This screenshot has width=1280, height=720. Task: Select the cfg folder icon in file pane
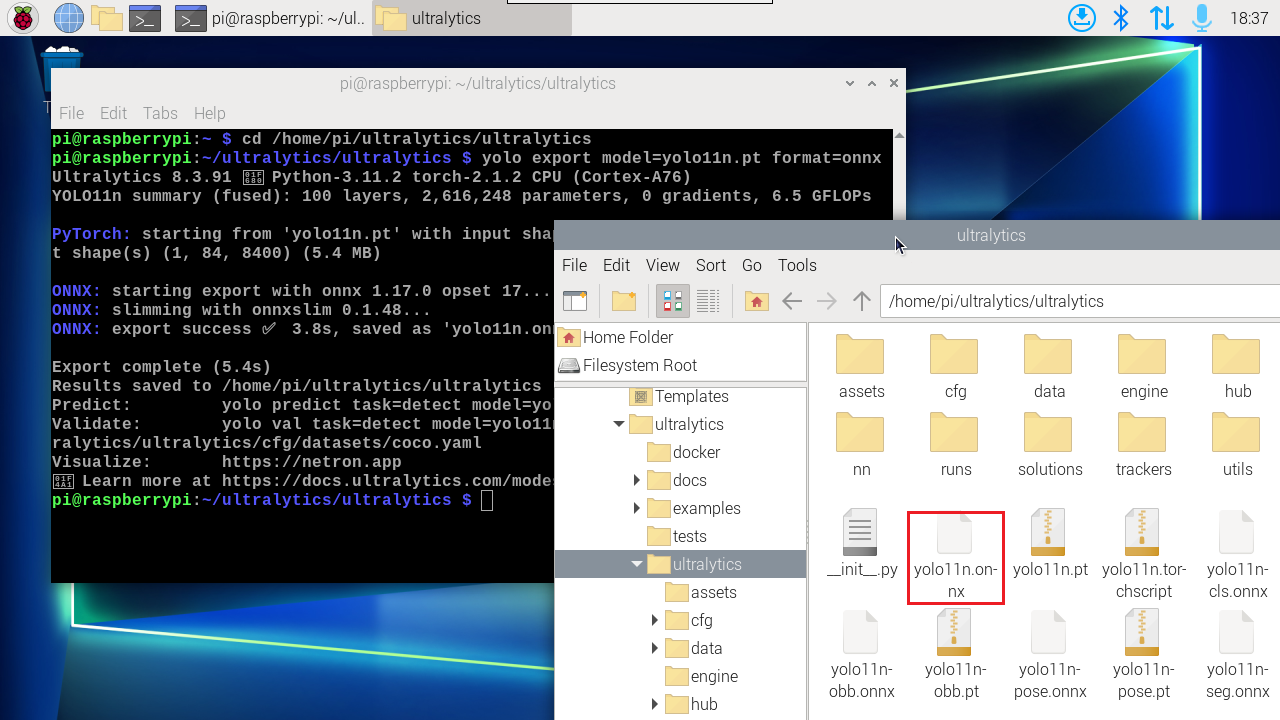coord(955,367)
